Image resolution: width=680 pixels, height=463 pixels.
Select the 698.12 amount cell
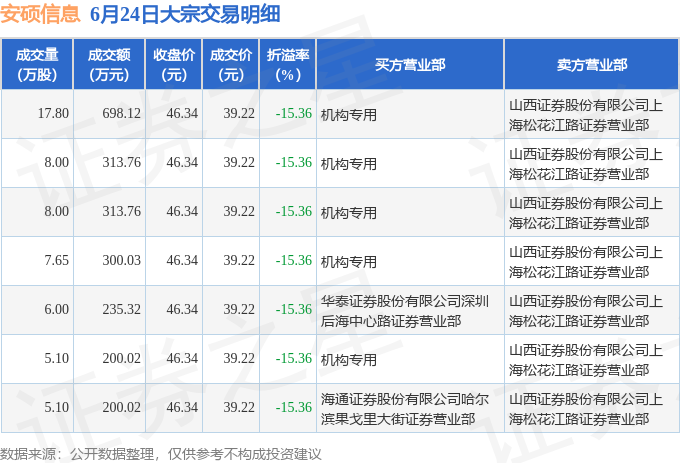point(109,114)
